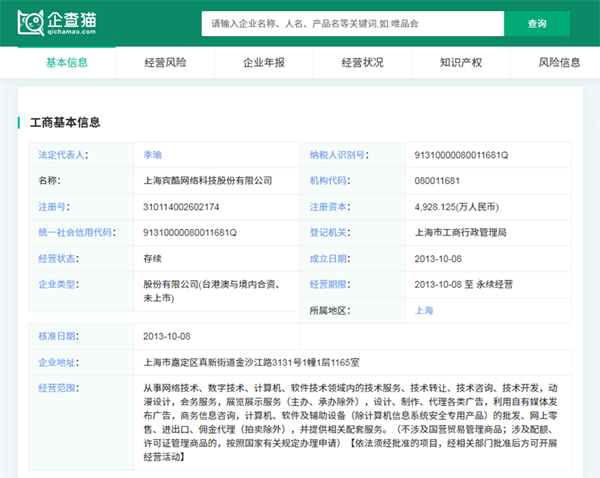The height and width of the screenshot is (478, 600).
Task: Click the taxpayer ID 91310000080011681Q
Action: [x=461, y=156]
